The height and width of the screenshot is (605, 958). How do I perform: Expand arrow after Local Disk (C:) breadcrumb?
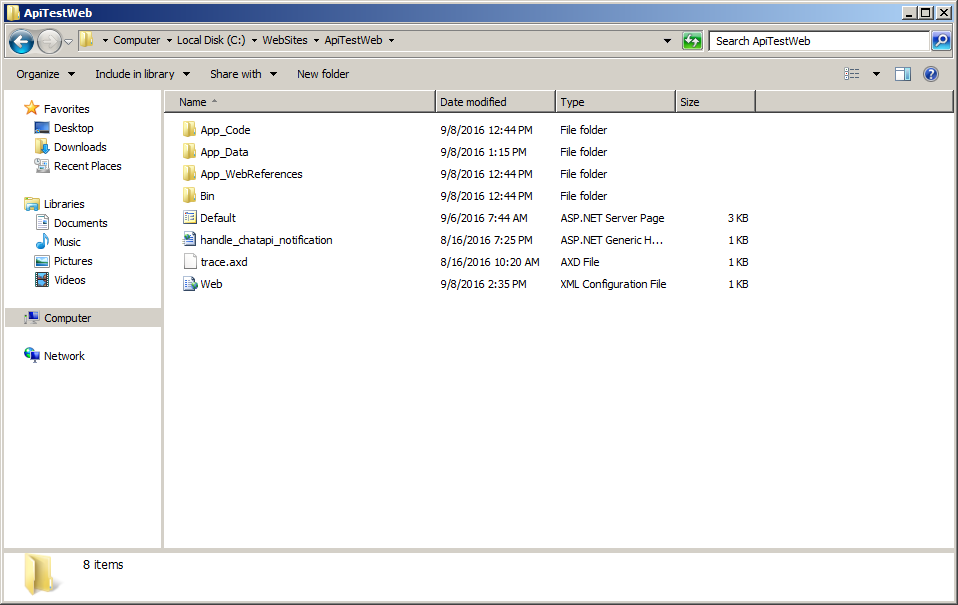(x=254, y=41)
